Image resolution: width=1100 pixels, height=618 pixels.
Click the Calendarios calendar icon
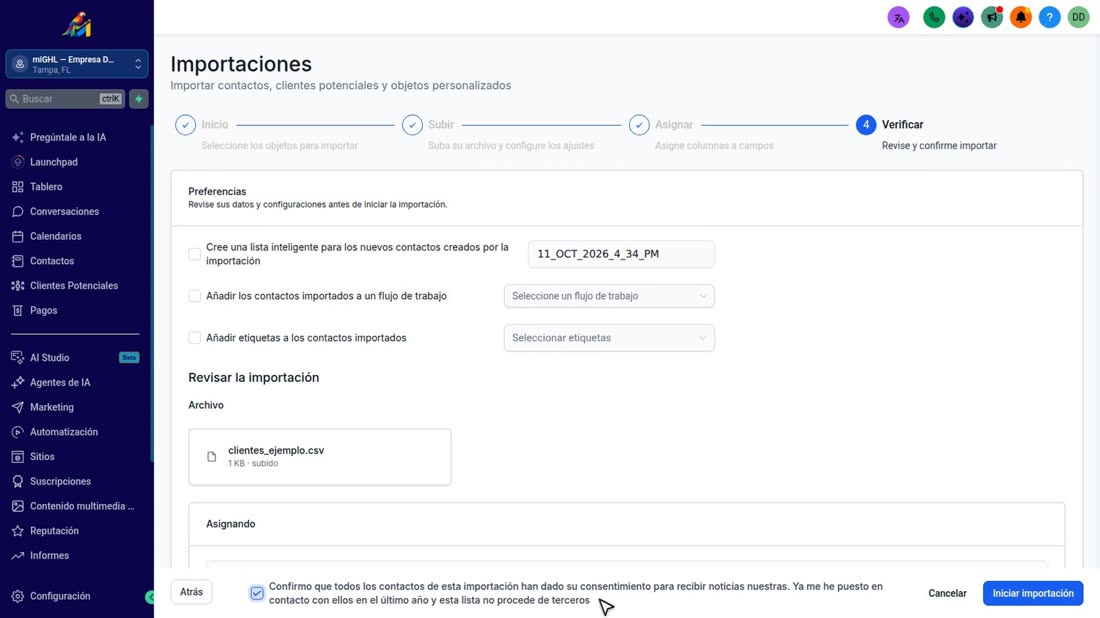[18, 236]
